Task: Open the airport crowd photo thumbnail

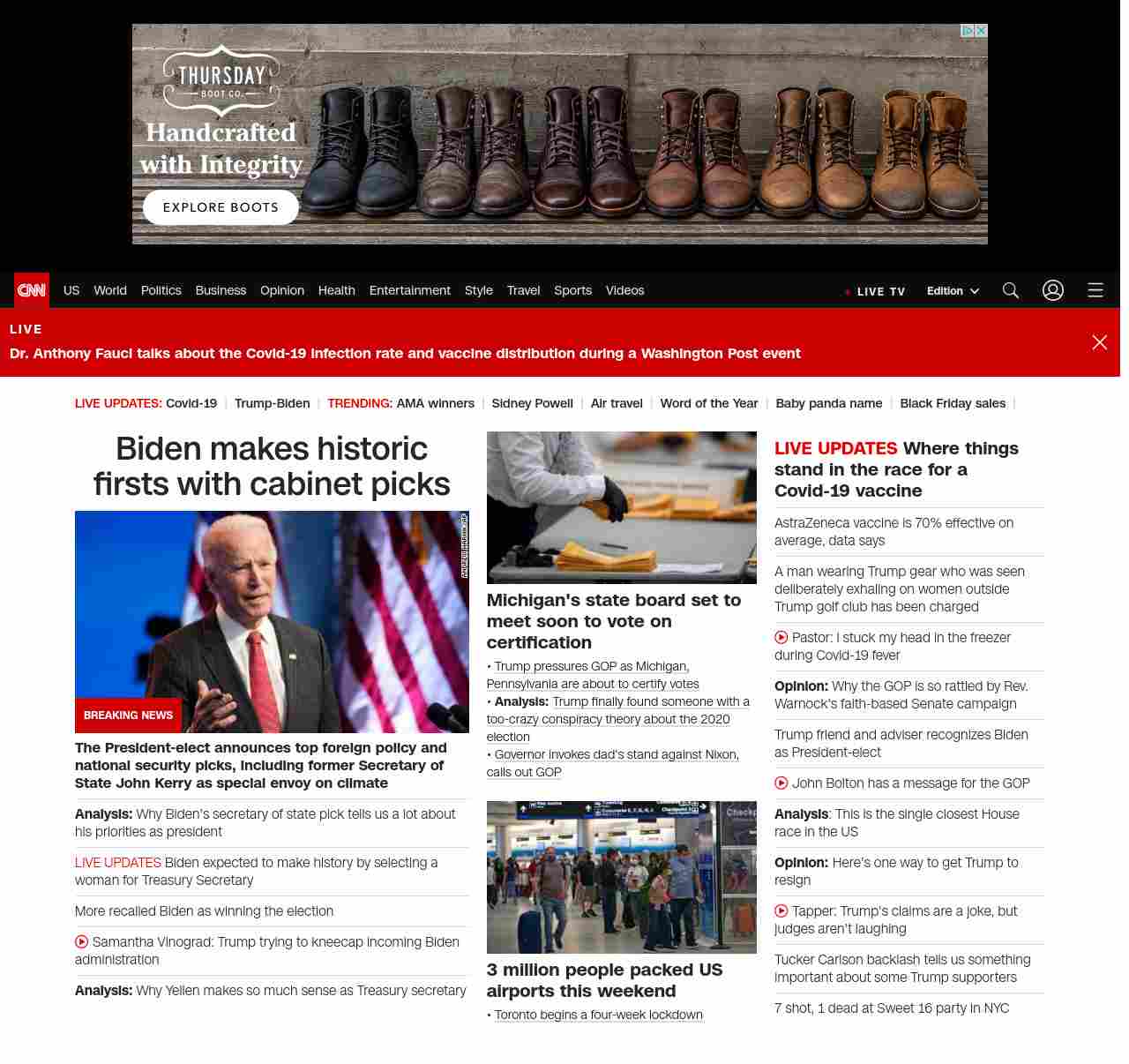Action: point(621,877)
